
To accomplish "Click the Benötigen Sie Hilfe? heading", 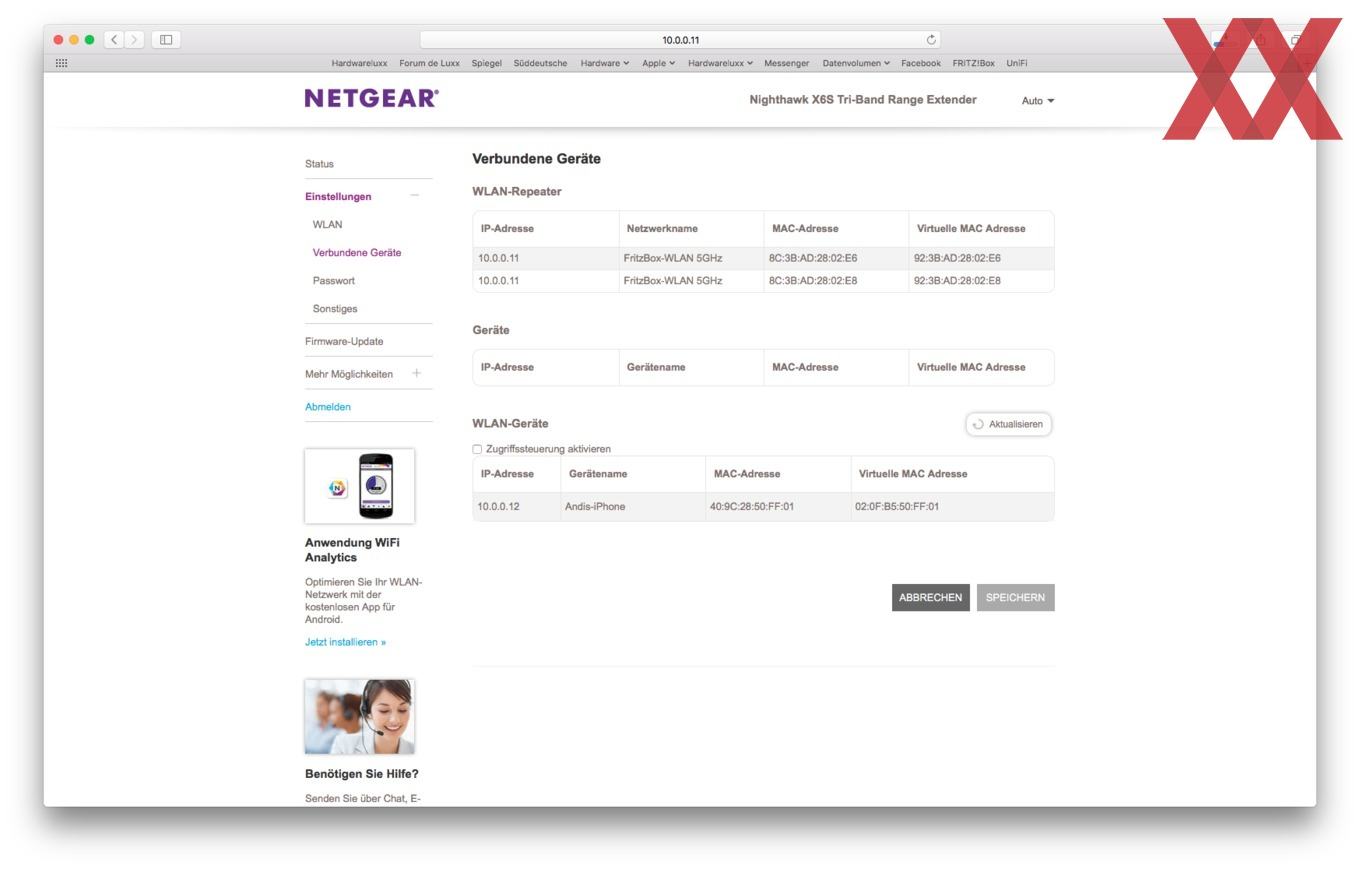I will pos(362,774).
